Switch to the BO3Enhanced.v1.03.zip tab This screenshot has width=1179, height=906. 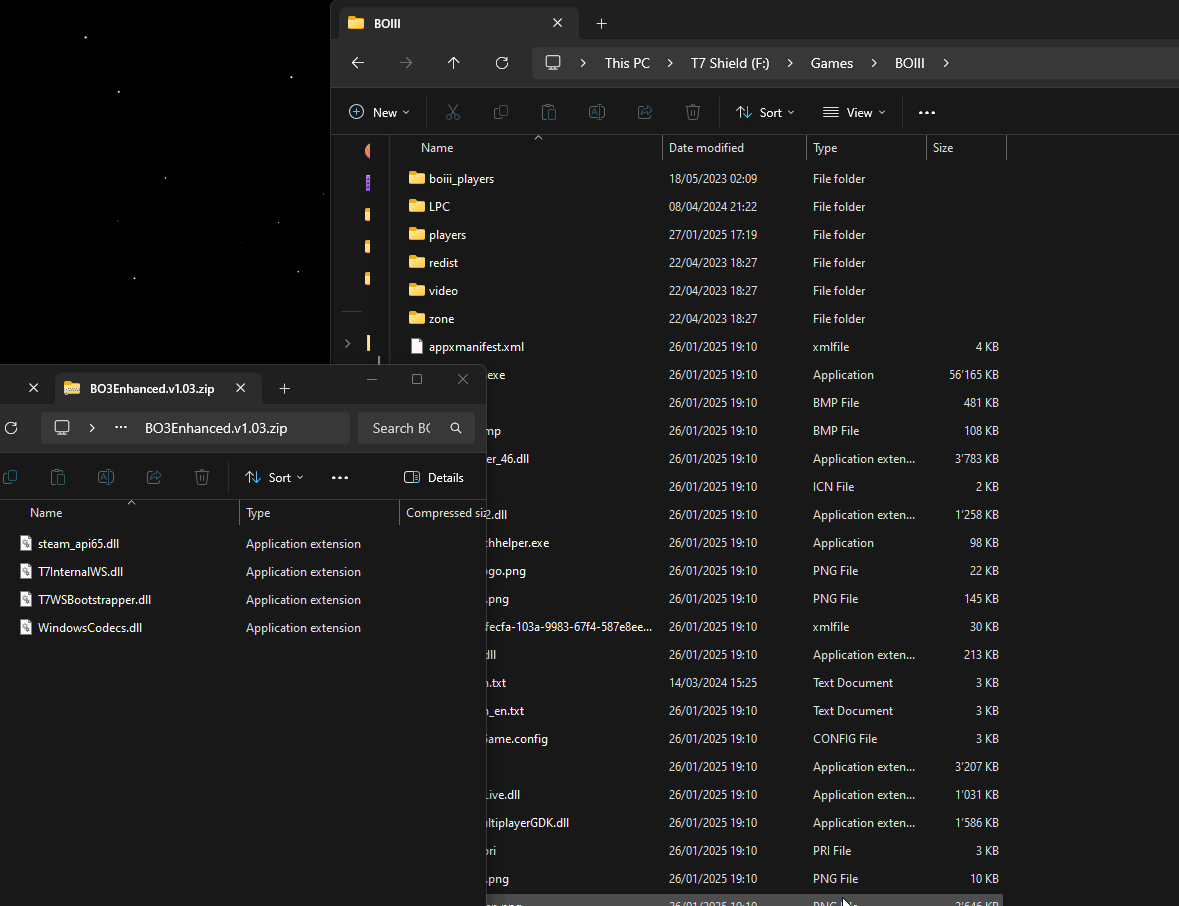150,388
